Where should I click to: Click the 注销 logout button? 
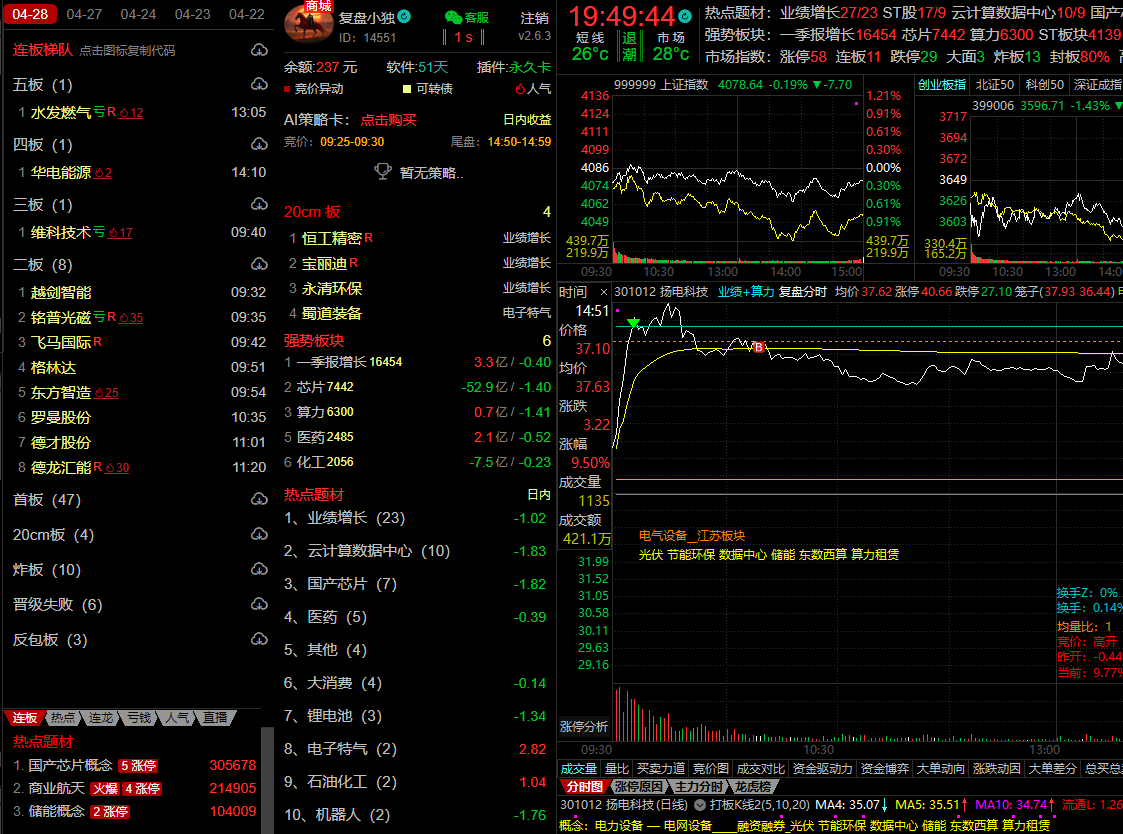point(534,18)
